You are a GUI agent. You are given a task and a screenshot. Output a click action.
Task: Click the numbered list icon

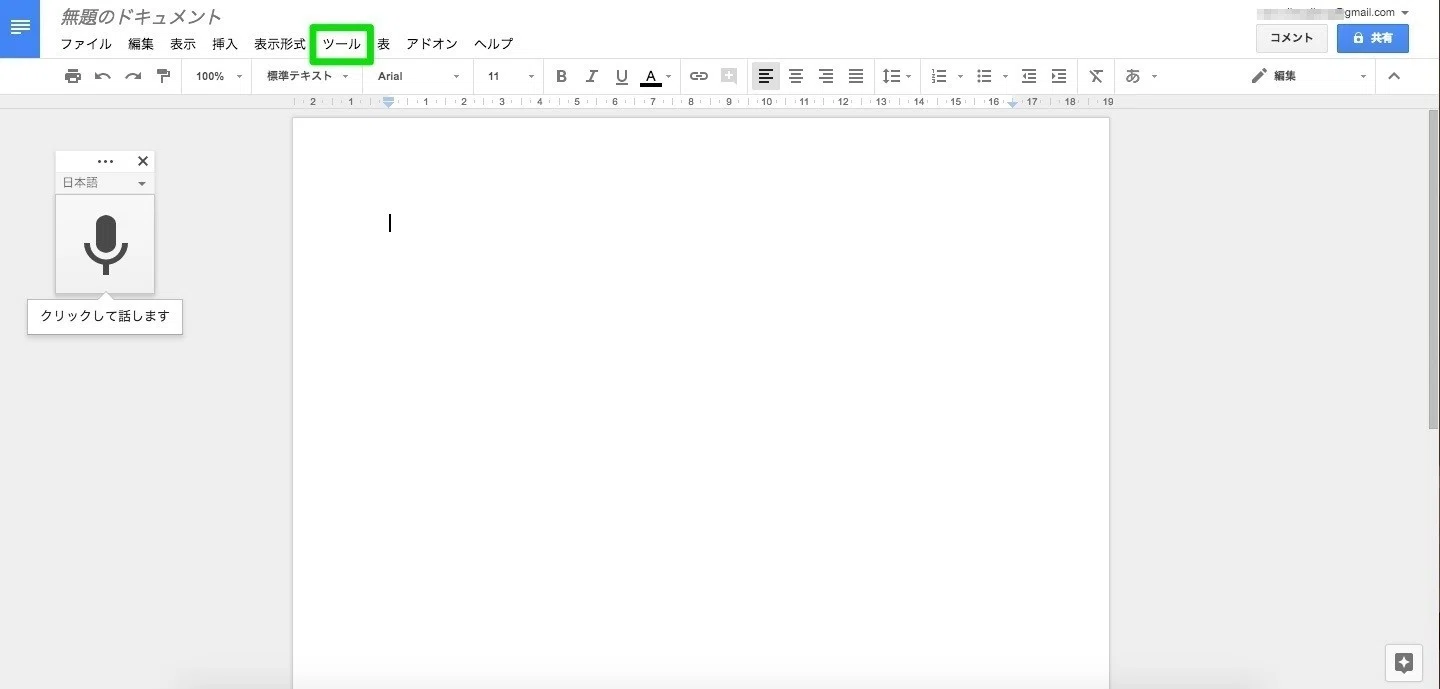pyautogui.click(x=938, y=76)
